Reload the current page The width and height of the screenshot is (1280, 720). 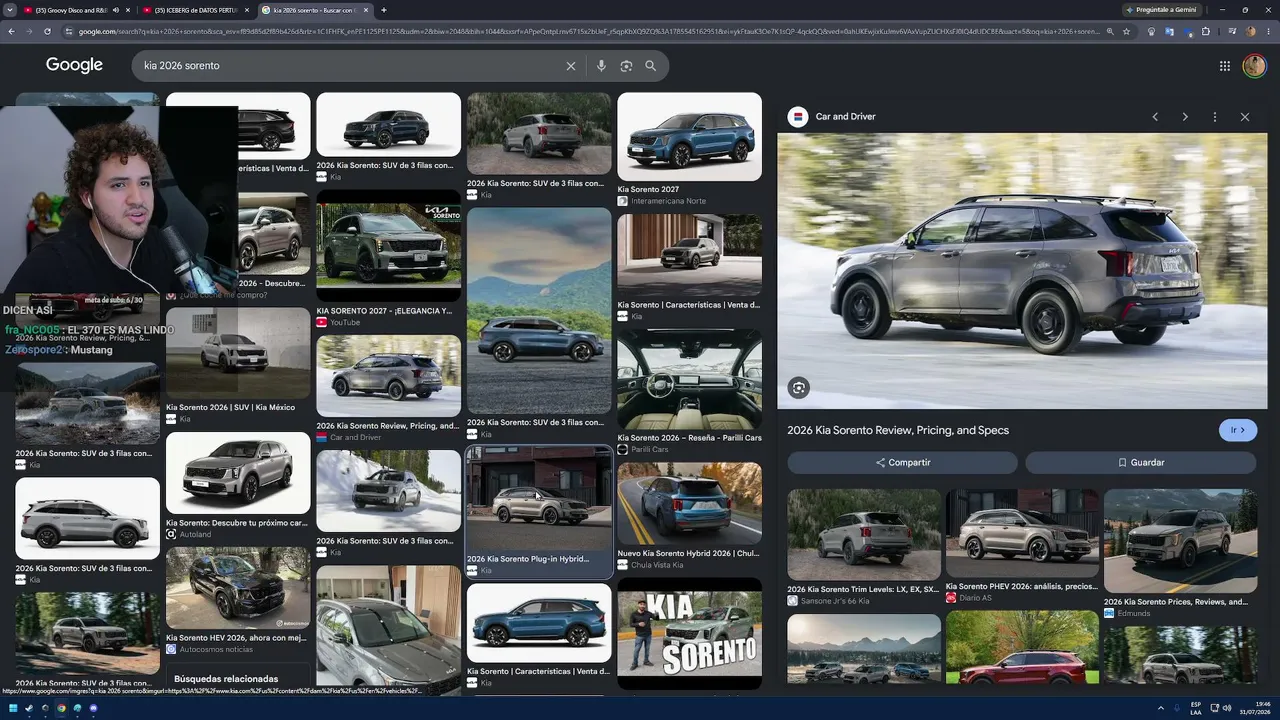(49, 31)
